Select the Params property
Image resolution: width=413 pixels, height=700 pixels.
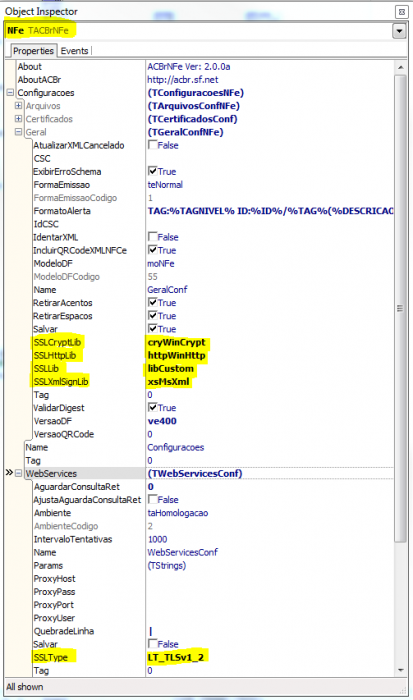(48, 566)
